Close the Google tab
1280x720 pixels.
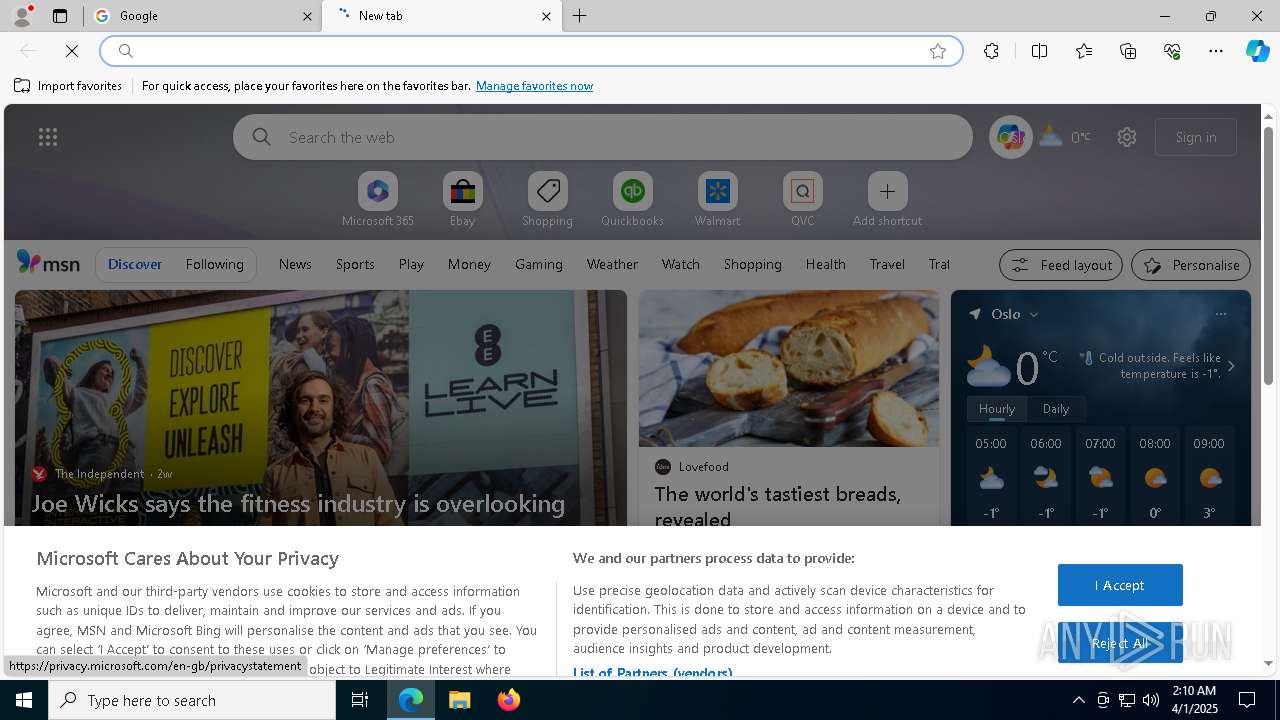(307, 16)
